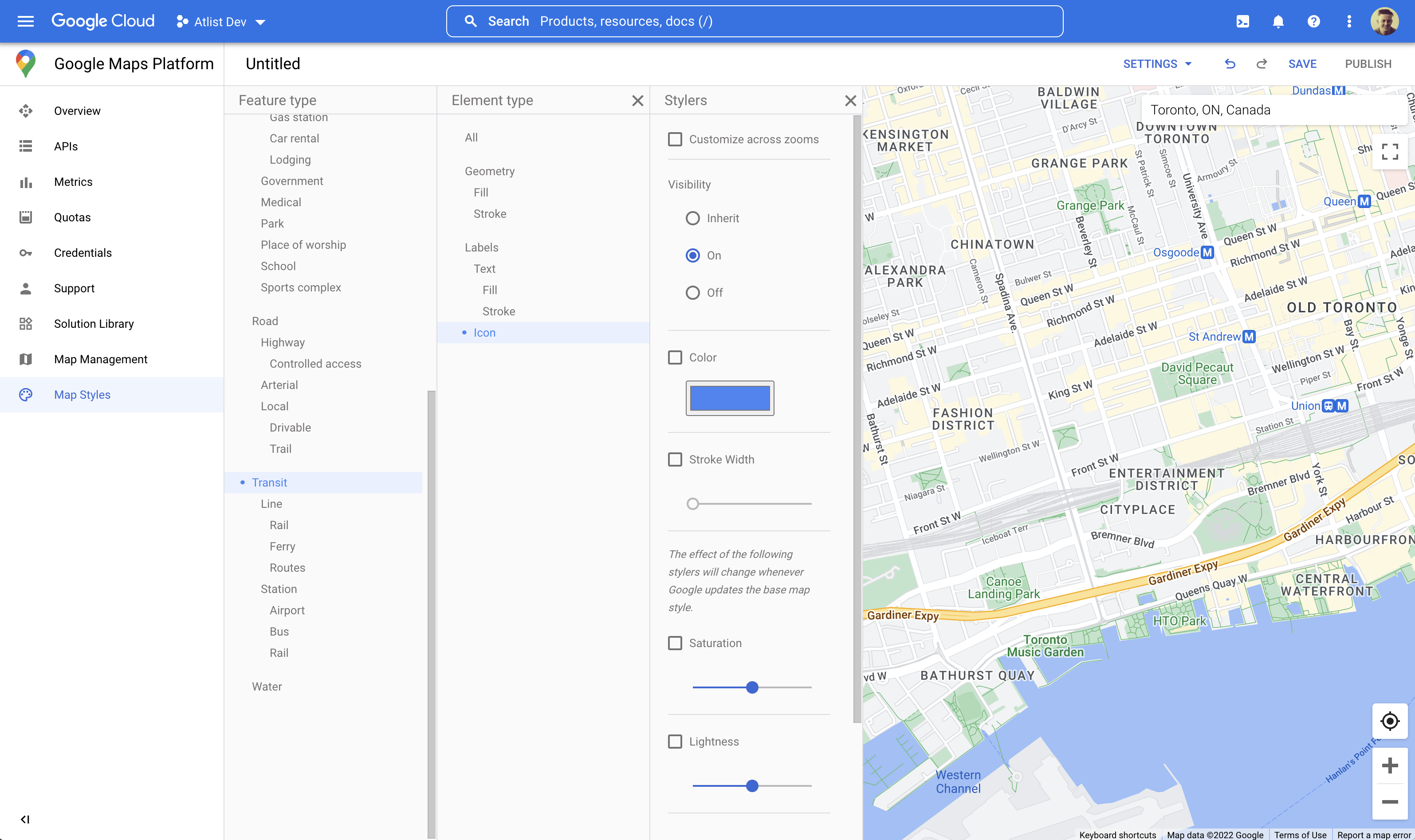Open the blue Color swatch
The width and height of the screenshot is (1415, 840).
(730, 397)
